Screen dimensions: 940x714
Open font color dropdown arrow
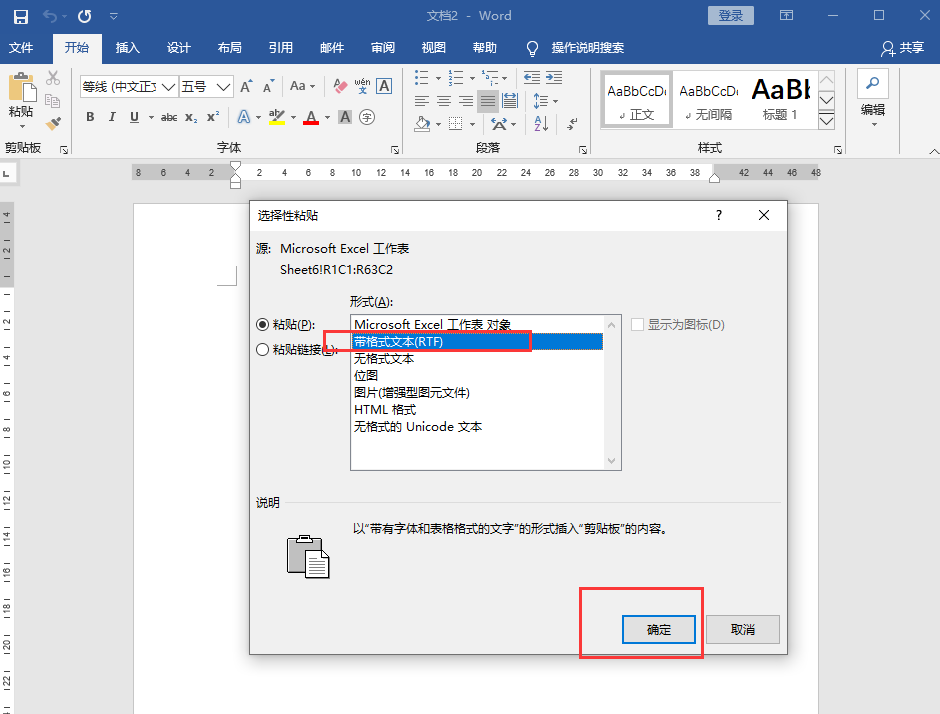click(327, 118)
